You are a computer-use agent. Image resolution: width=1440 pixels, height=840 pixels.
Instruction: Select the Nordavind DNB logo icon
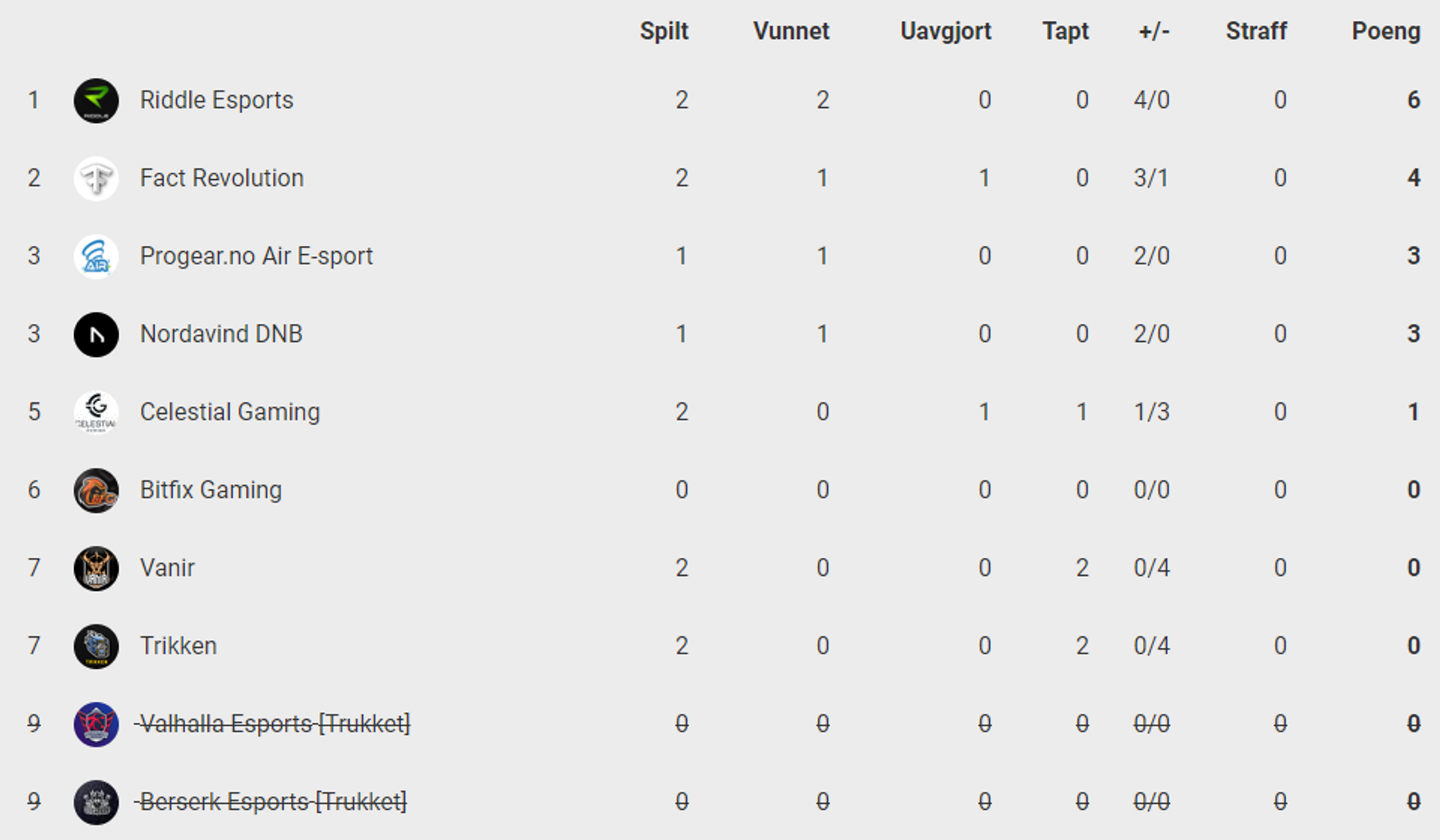pyautogui.click(x=96, y=335)
